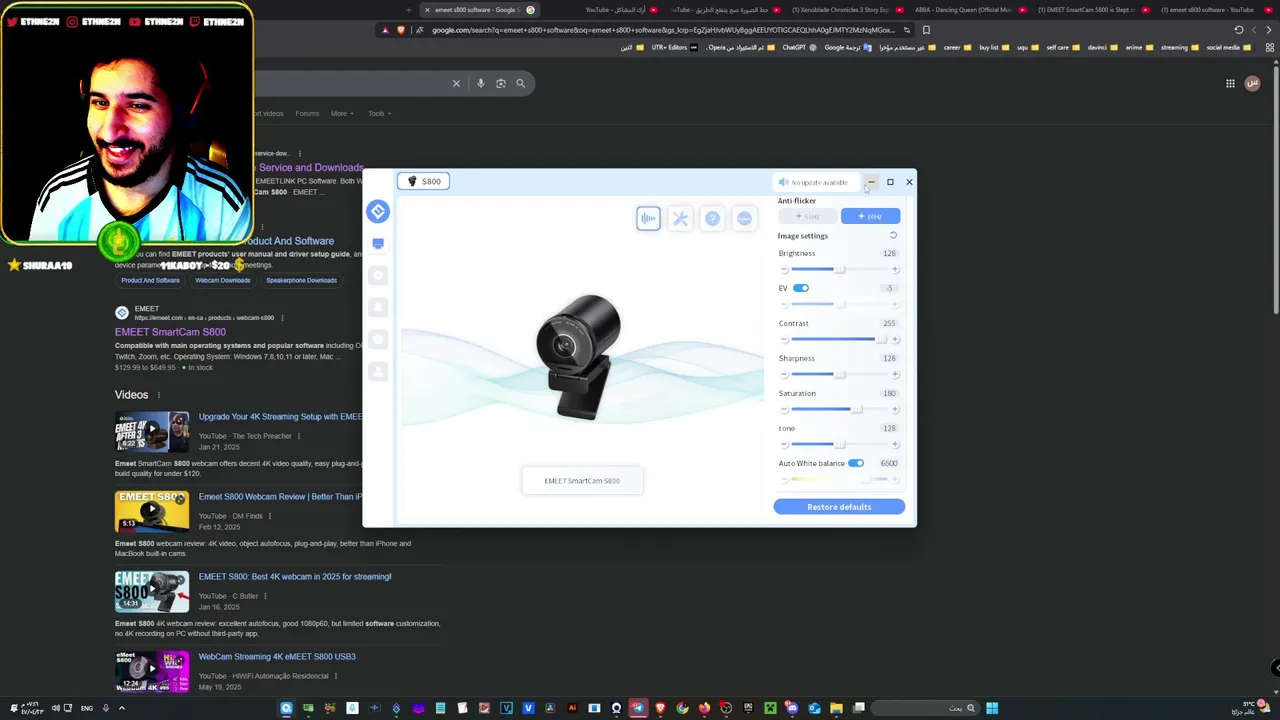Open EMEET S800 Best 4K webcam video link
Image resolution: width=1280 pixels, height=720 pixels.
coord(295,576)
